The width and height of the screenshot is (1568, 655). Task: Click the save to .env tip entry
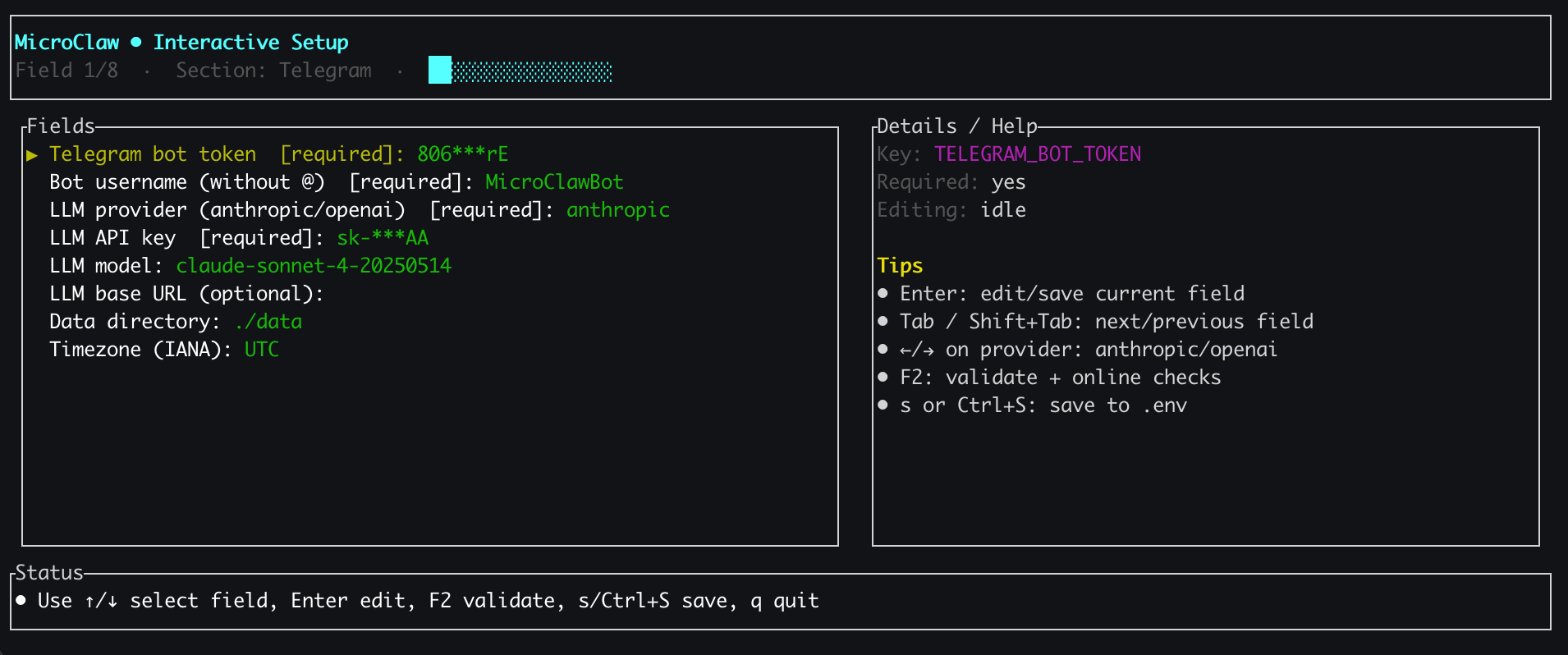pyautogui.click(x=1043, y=405)
